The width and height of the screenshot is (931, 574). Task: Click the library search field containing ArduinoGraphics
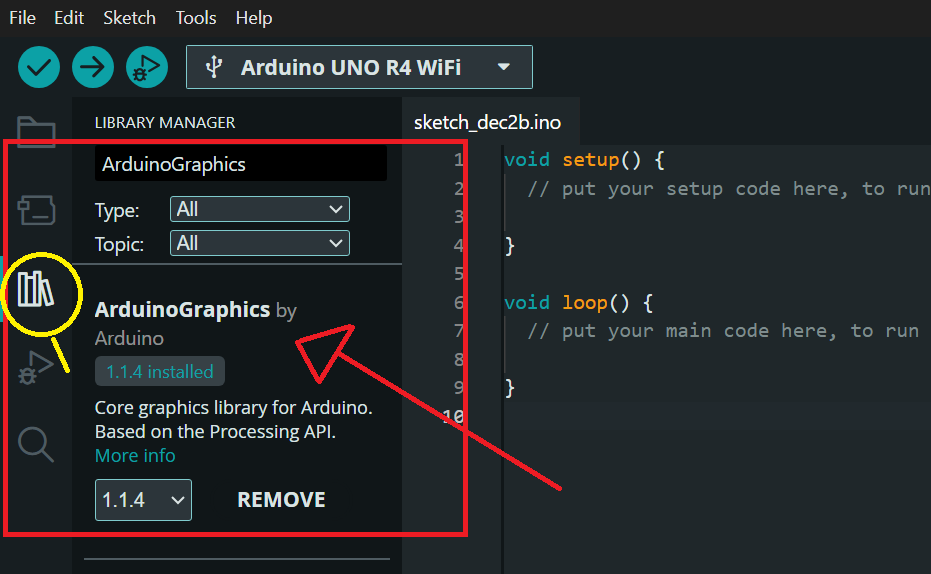point(240,164)
